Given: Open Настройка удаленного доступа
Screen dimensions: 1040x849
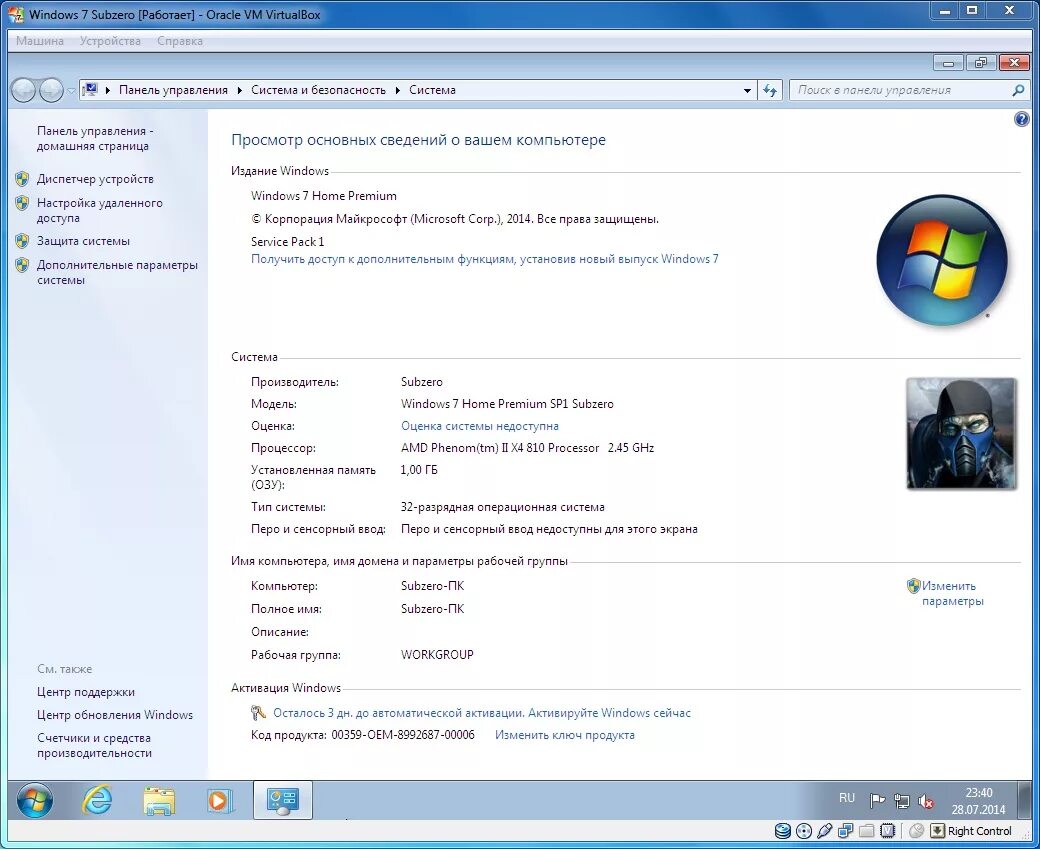Looking at the screenshot, I should tap(99, 210).
